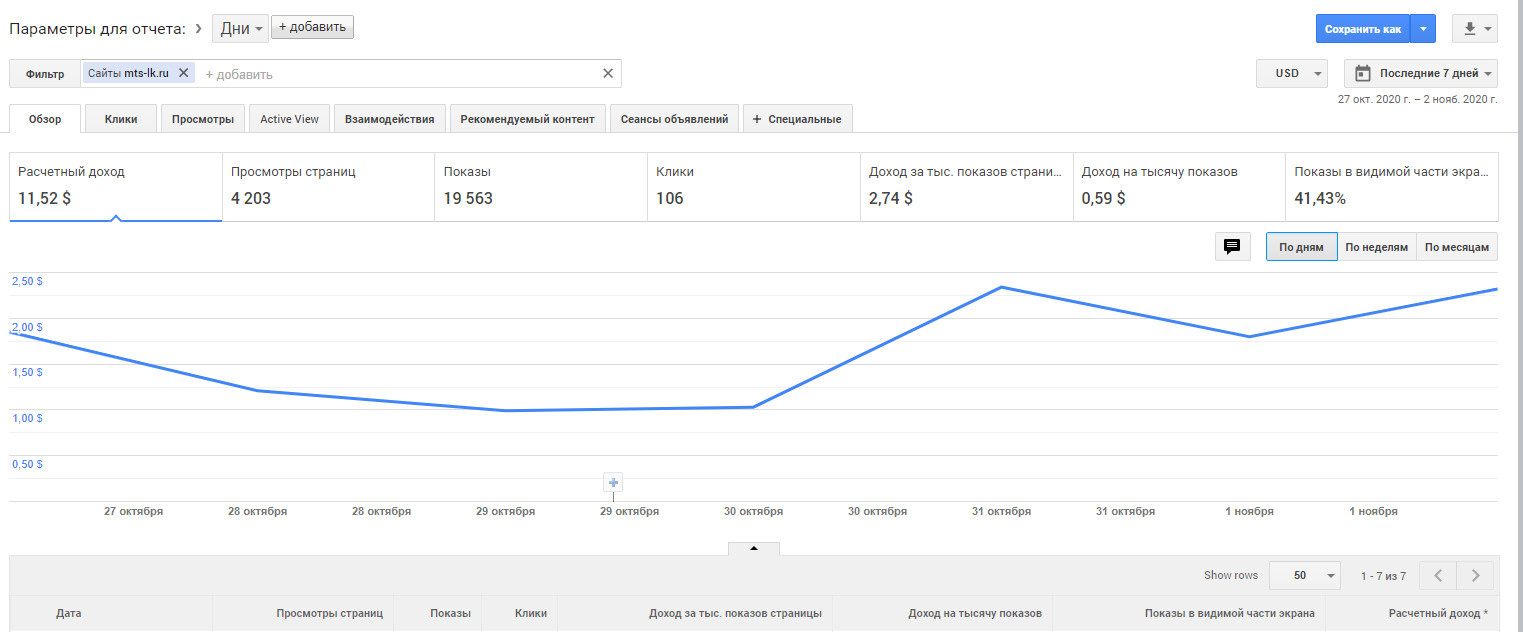Select the По дням chart view

[x=1301, y=247]
